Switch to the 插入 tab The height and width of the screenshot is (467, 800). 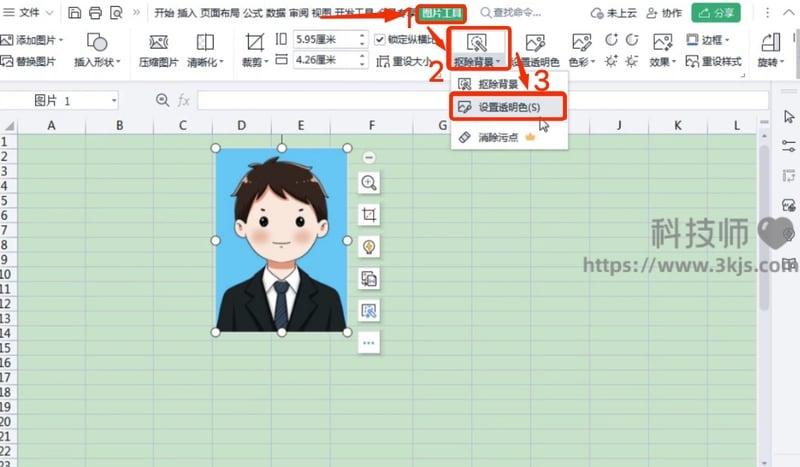pos(187,13)
